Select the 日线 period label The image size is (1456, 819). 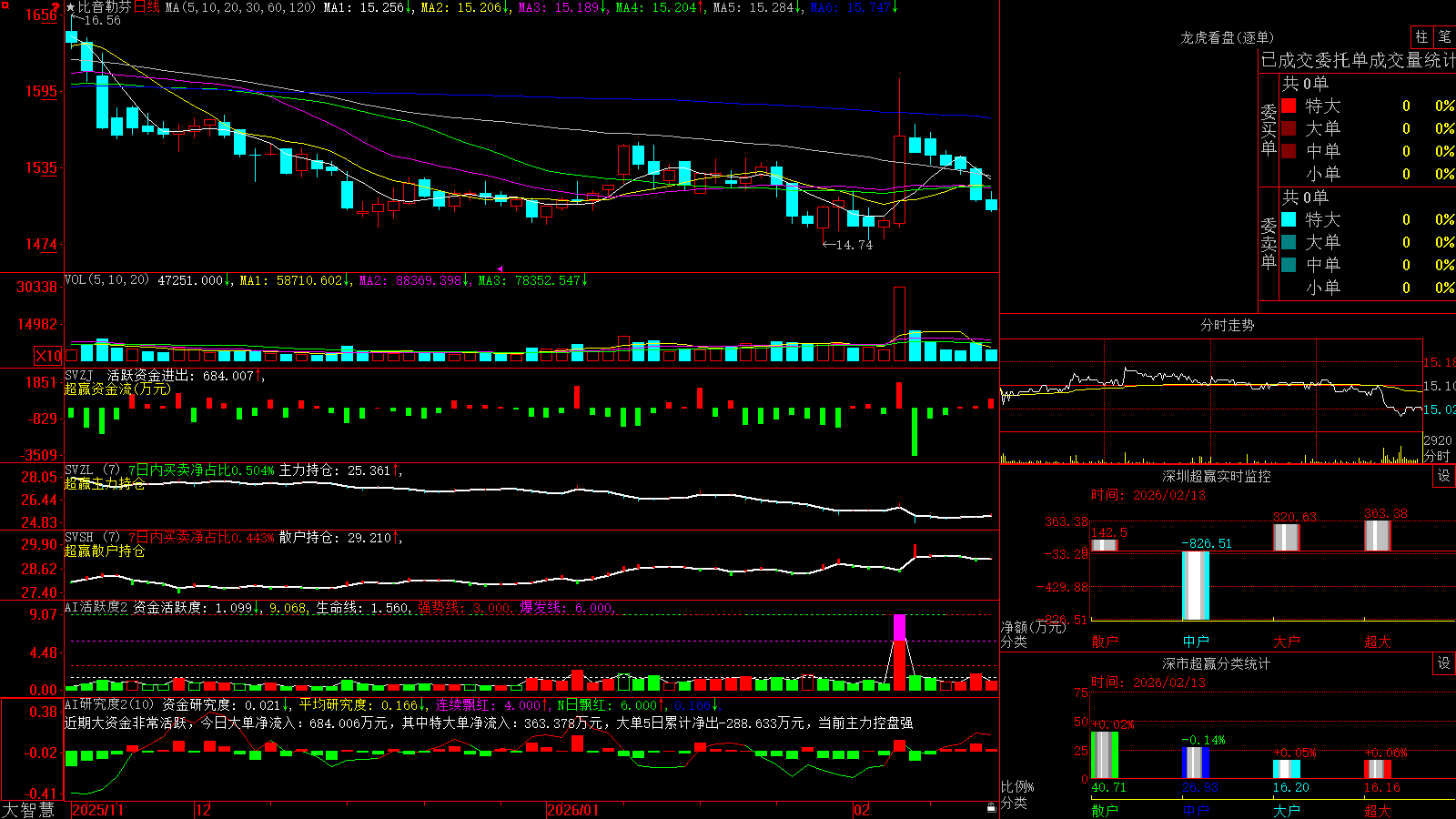(x=147, y=7)
